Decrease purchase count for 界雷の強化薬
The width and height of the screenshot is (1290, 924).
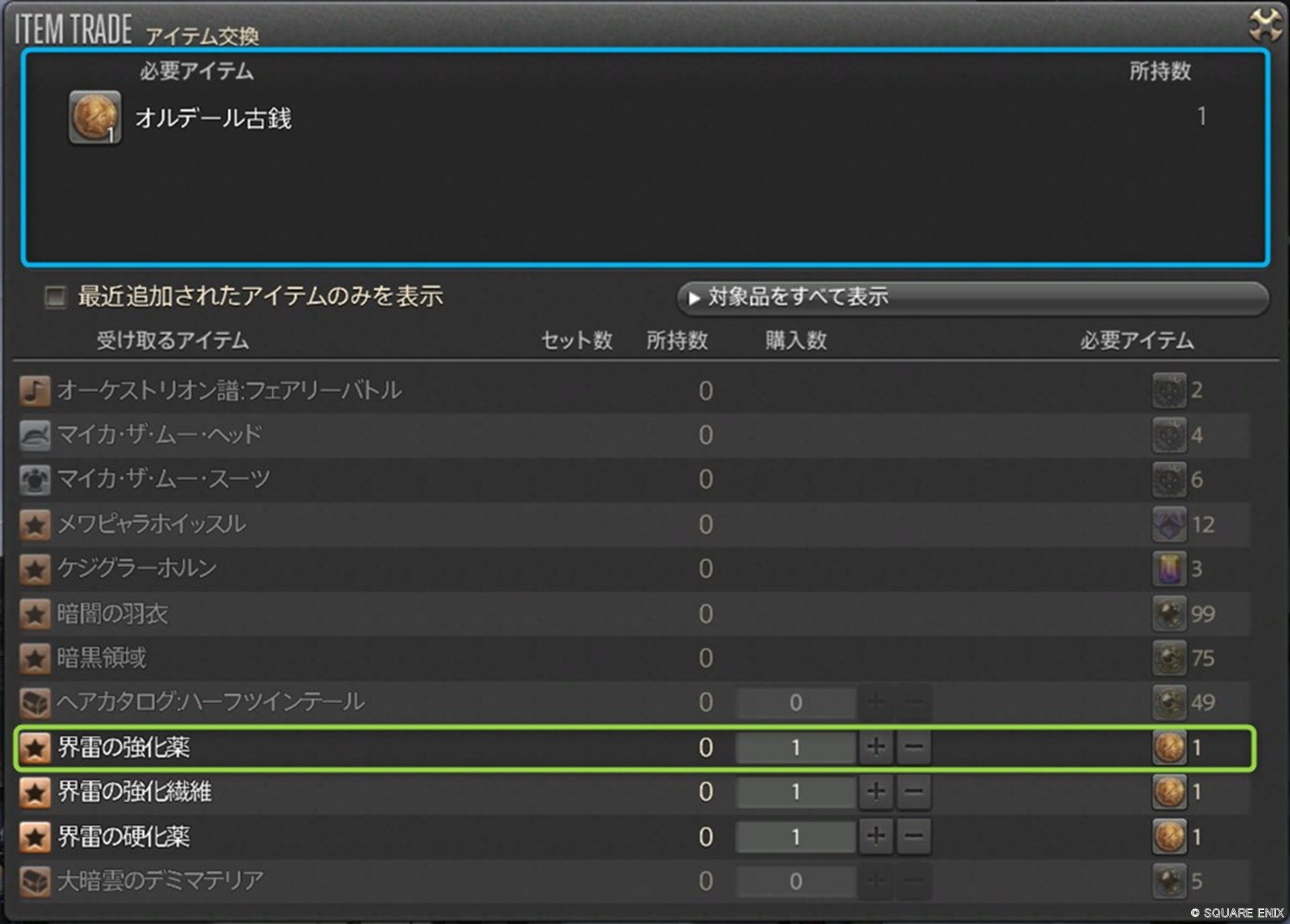[x=914, y=747]
